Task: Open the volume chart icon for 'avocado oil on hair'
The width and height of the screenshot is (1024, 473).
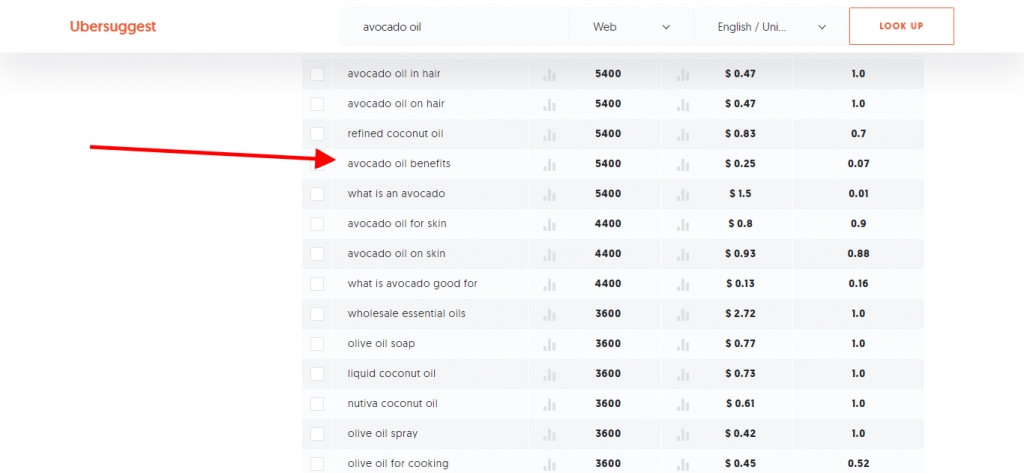Action: (549, 105)
